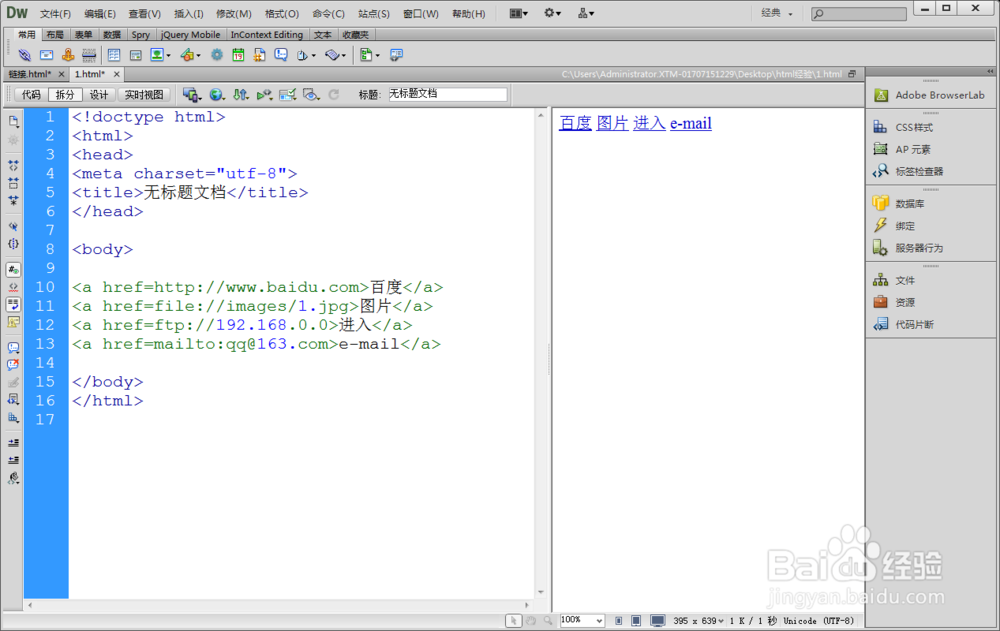The height and width of the screenshot is (631, 1000).
Task: Select desktop size icon in status bar
Action: pos(658,620)
